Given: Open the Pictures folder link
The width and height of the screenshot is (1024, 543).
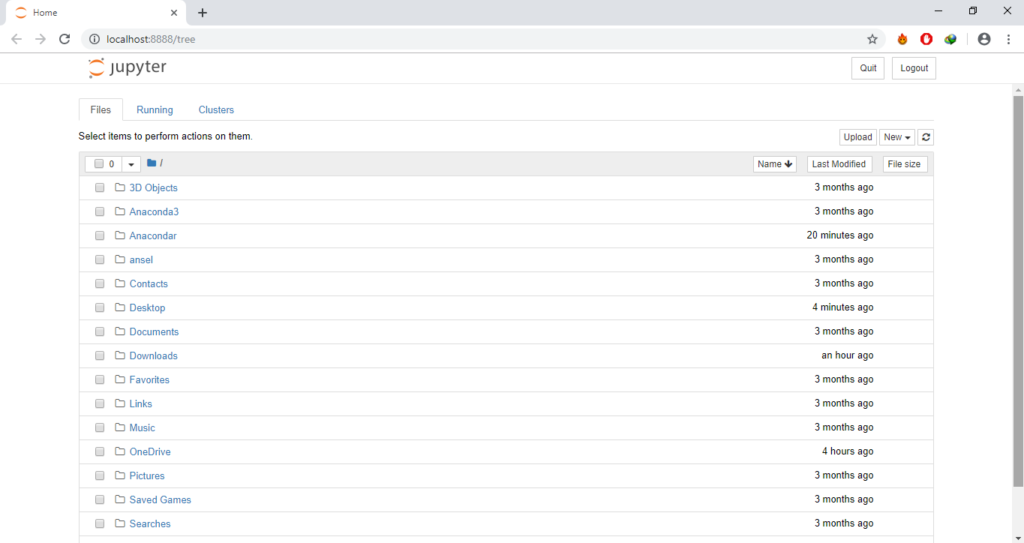Looking at the screenshot, I should point(147,476).
